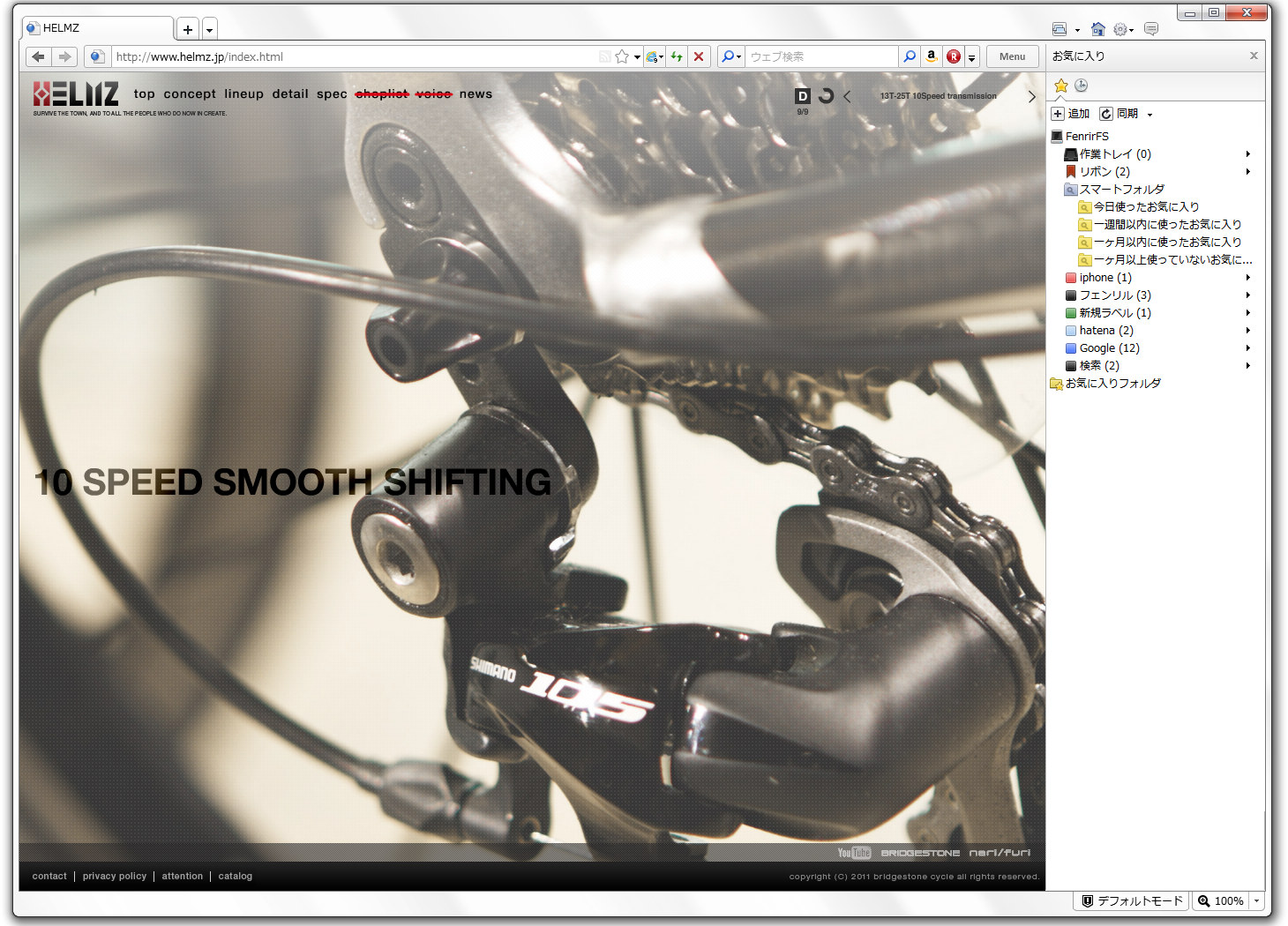The width and height of the screenshot is (1288, 926).
Task: Stop loading with the red X icon
Action: pos(699,56)
